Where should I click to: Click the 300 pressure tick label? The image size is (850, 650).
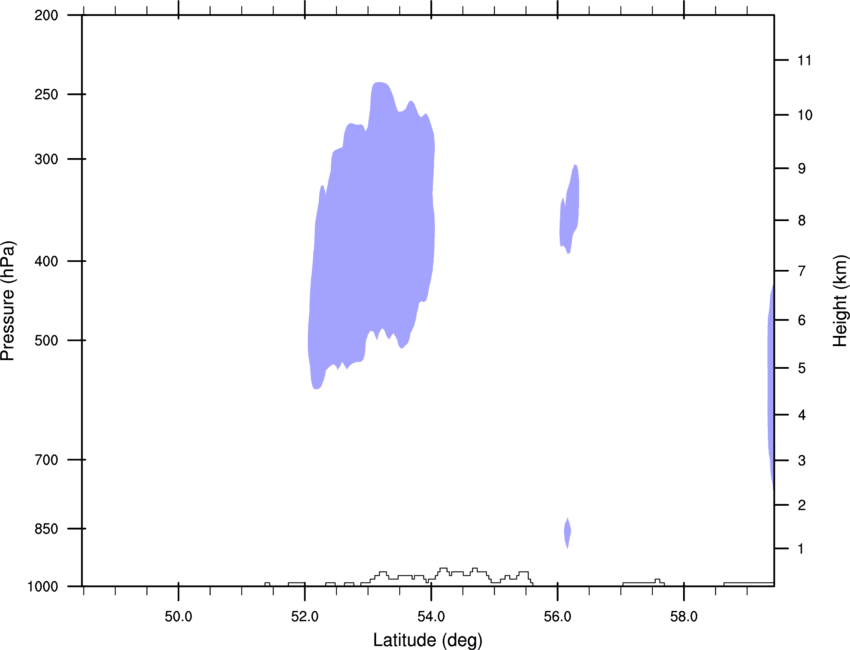coord(46,159)
